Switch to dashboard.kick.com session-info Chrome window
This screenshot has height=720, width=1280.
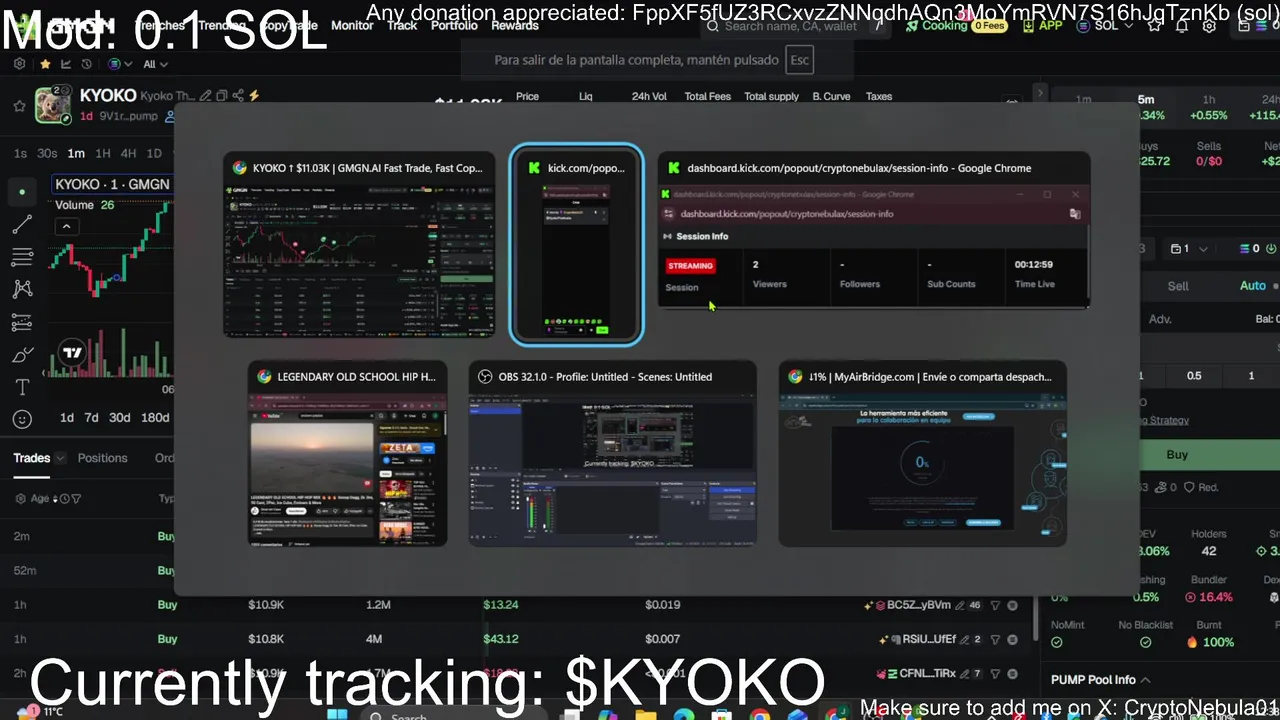pyautogui.click(x=873, y=230)
